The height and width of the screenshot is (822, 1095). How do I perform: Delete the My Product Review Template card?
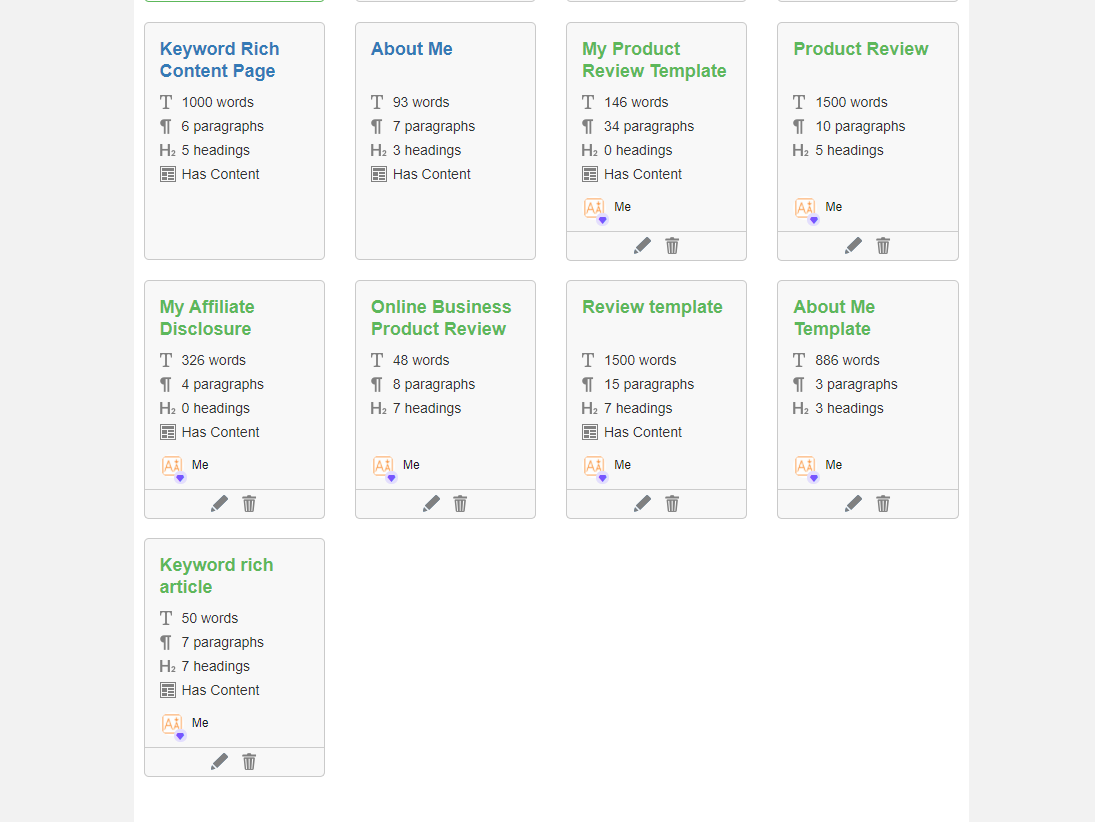tap(672, 246)
